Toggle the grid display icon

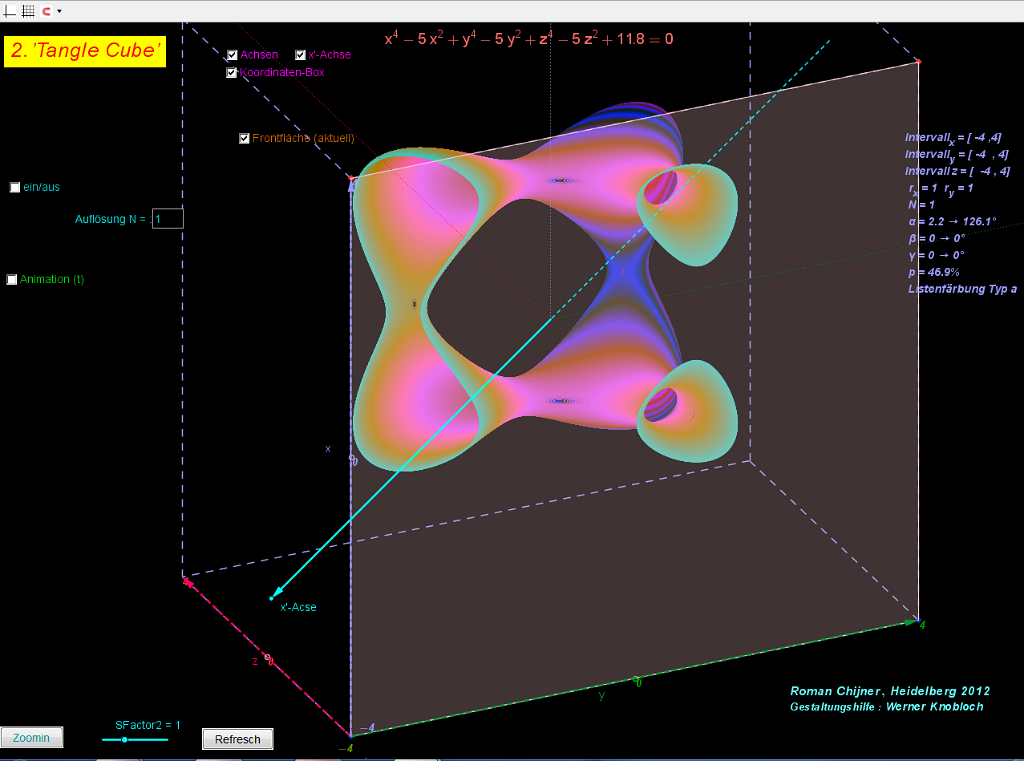coord(28,11)
